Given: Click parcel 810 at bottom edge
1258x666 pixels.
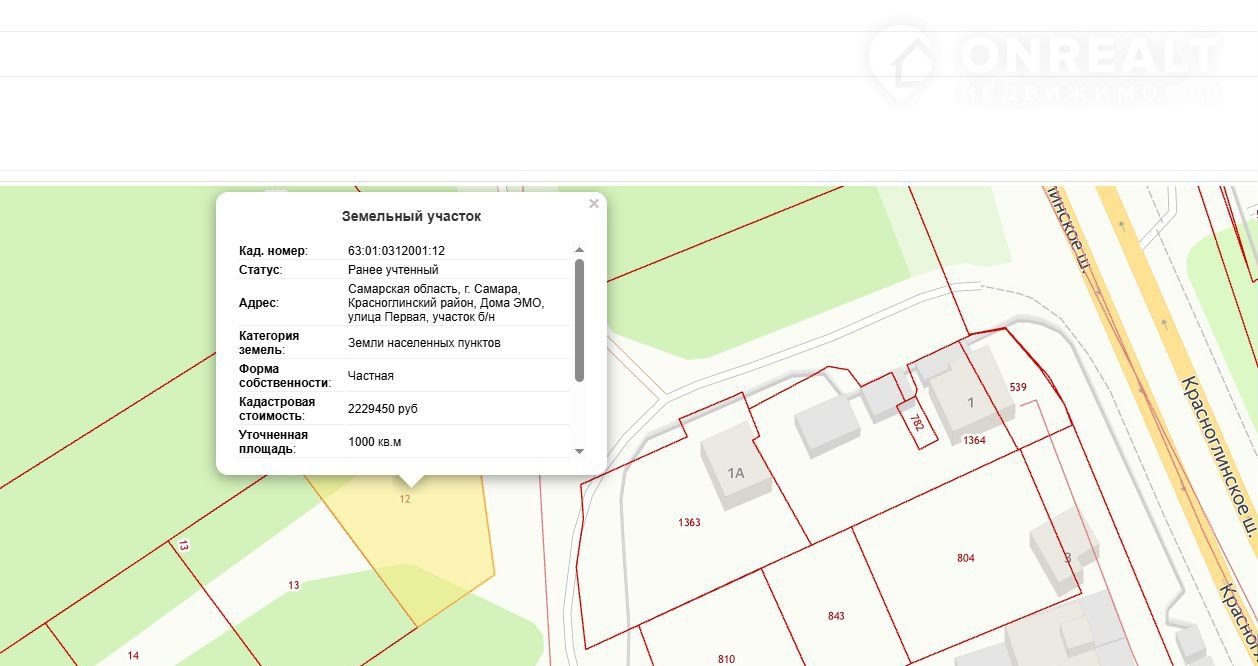Looking at the screenshot, I should (726, 658).
